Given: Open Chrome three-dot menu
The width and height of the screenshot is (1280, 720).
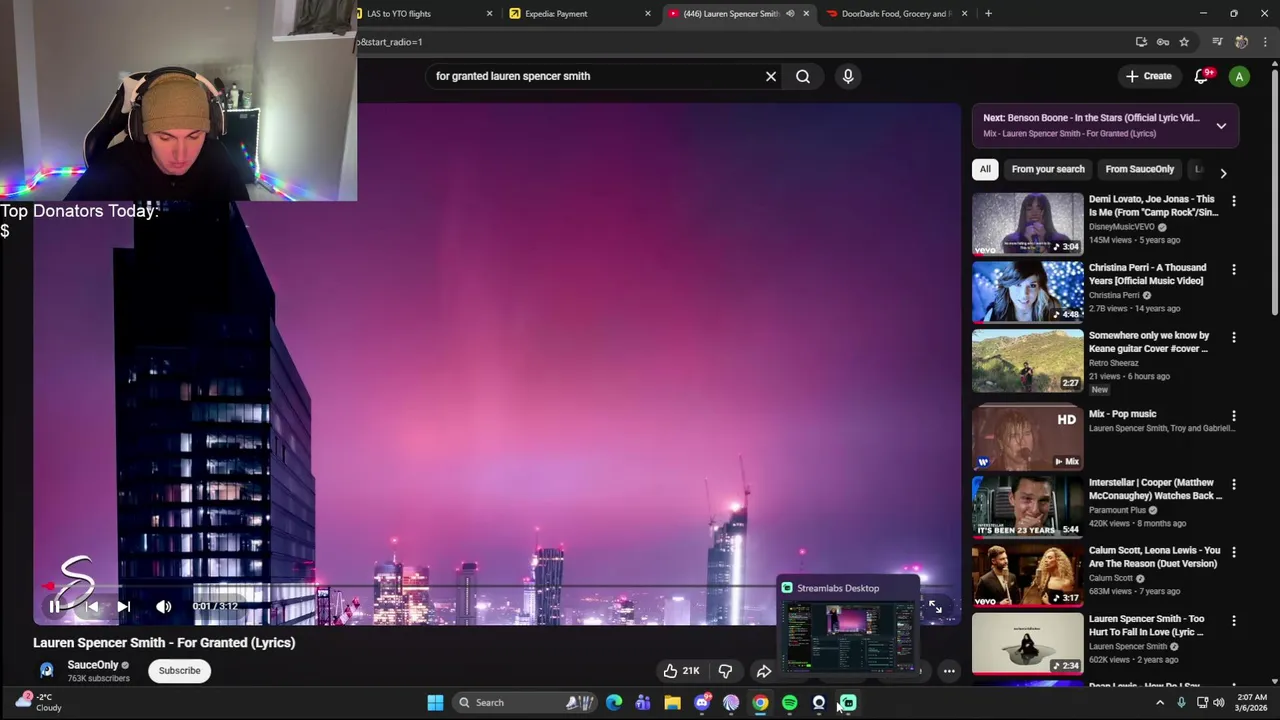Looking at the screenshot, I should [1265, 42].
